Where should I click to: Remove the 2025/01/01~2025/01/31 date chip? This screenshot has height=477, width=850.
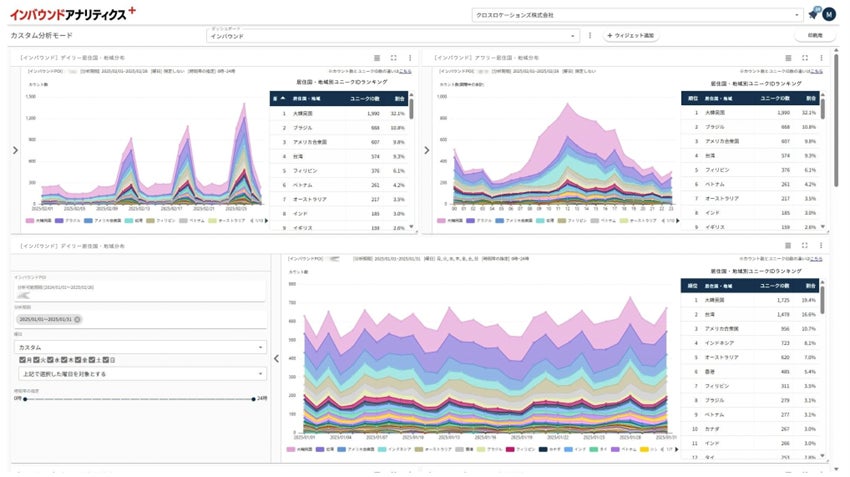77,319
